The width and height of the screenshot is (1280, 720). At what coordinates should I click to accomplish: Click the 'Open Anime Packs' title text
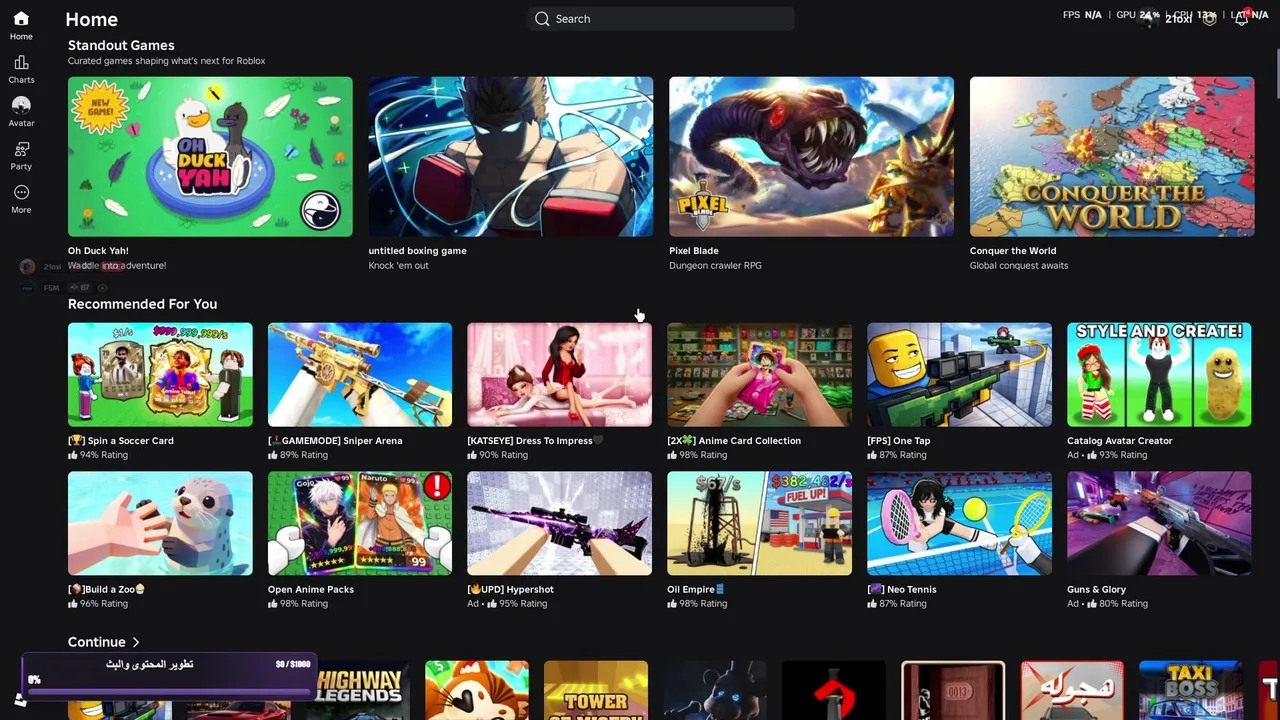pos(311,589)
